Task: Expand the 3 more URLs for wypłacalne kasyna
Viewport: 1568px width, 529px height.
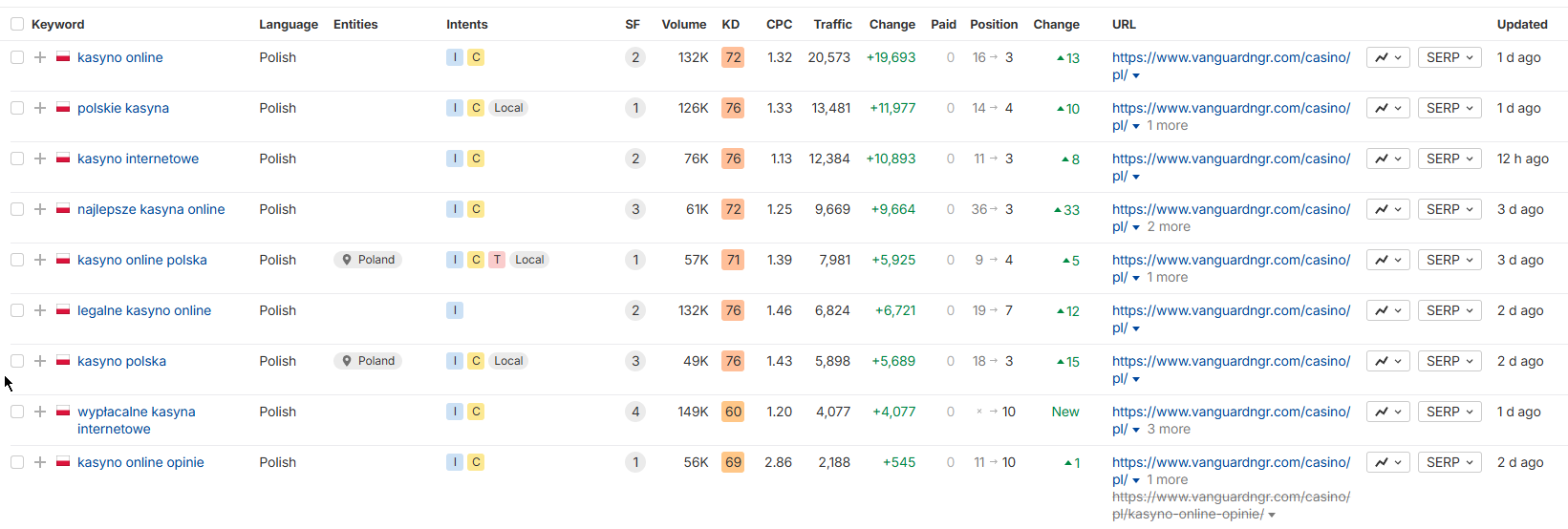Action: (1168, 429)
